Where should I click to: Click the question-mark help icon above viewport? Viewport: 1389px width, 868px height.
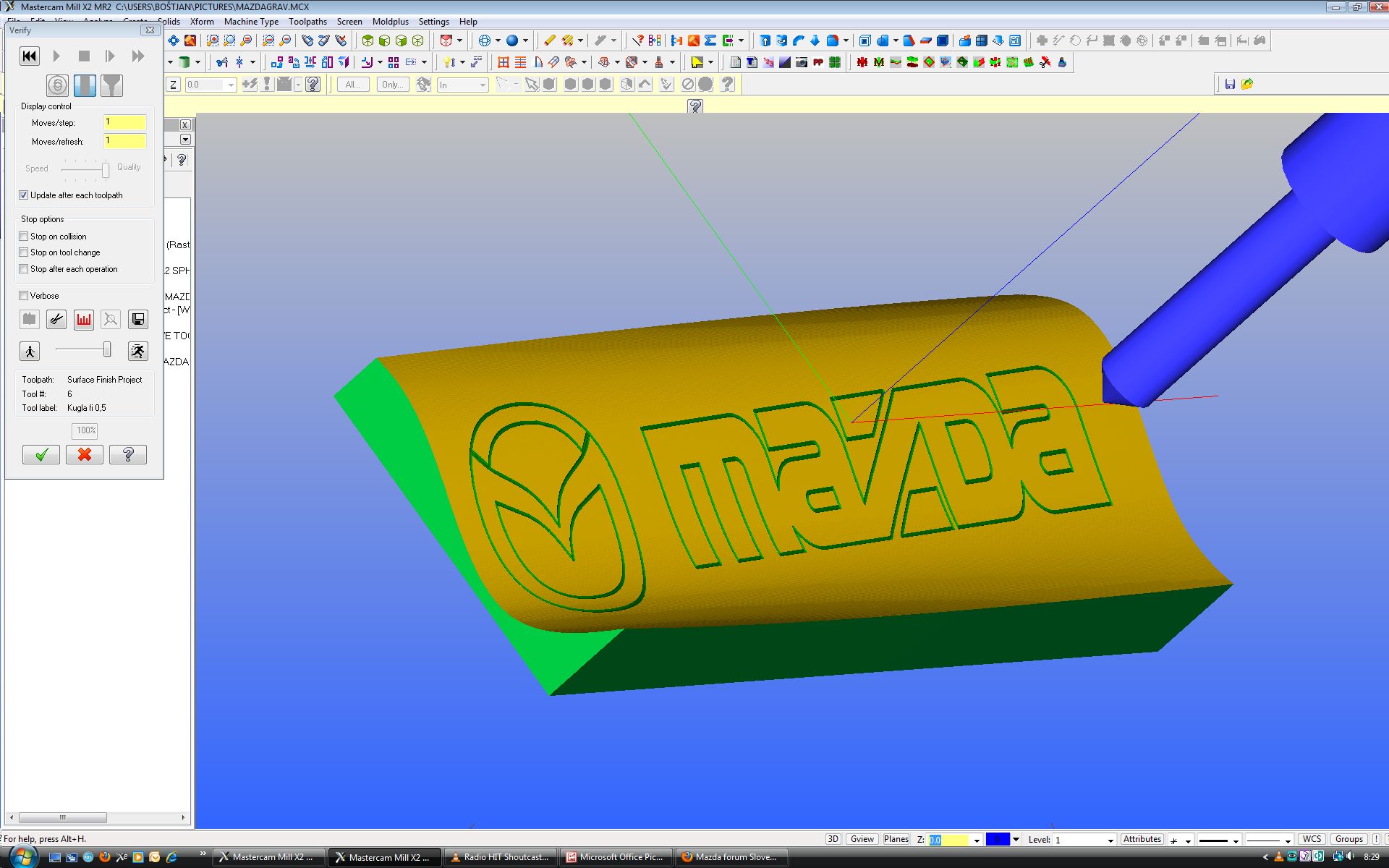point(695,106)
